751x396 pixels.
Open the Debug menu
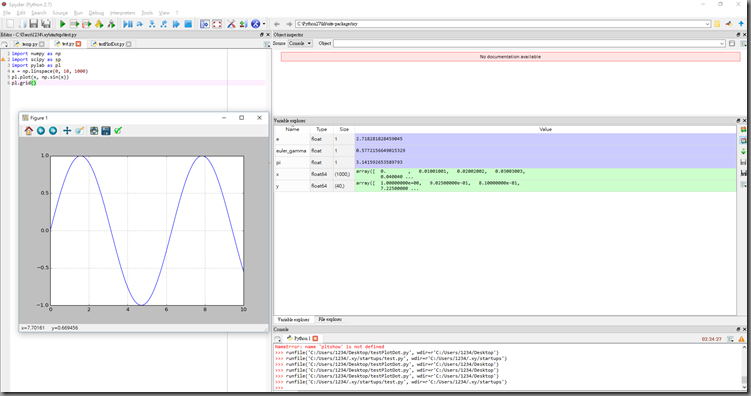point(96,13)
